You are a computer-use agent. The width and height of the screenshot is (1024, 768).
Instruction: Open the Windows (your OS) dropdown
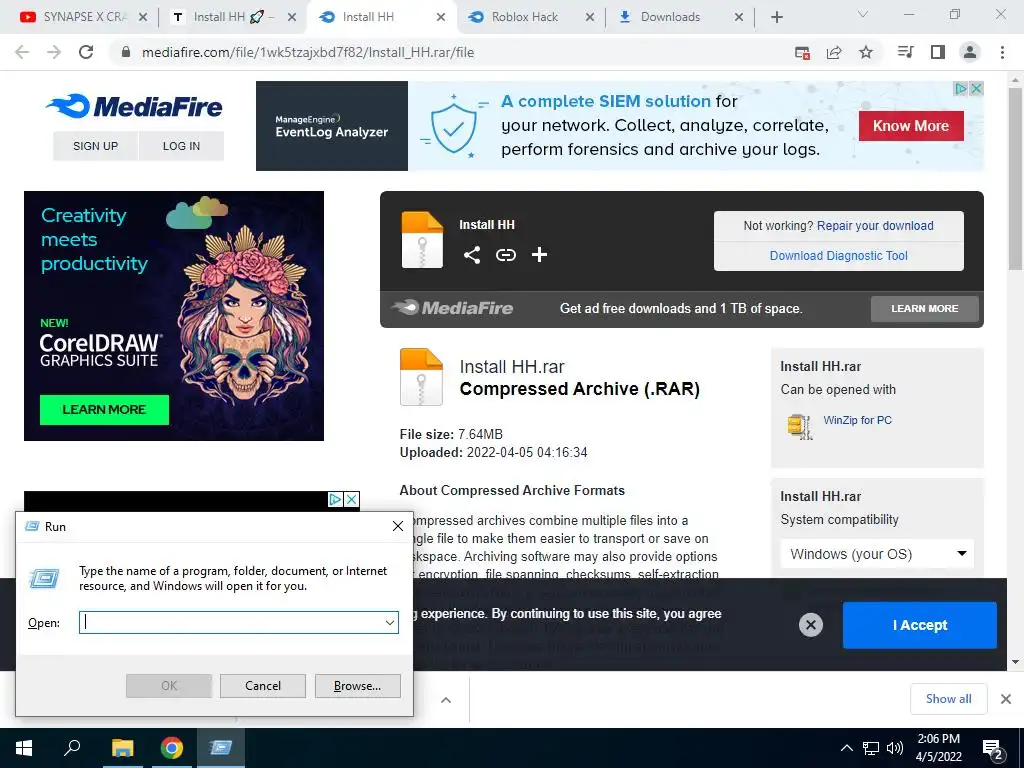[877, 554]
